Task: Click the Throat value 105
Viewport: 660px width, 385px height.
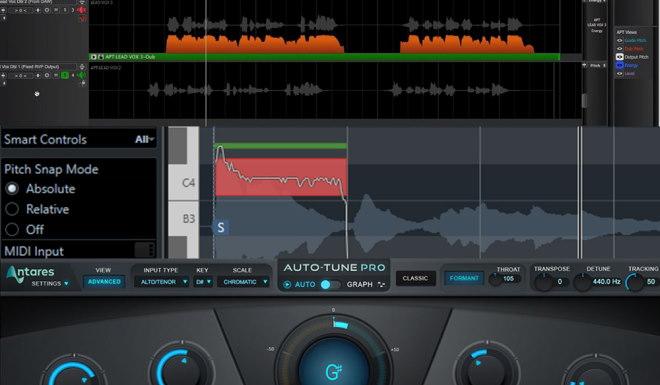Action: [508, 279]
